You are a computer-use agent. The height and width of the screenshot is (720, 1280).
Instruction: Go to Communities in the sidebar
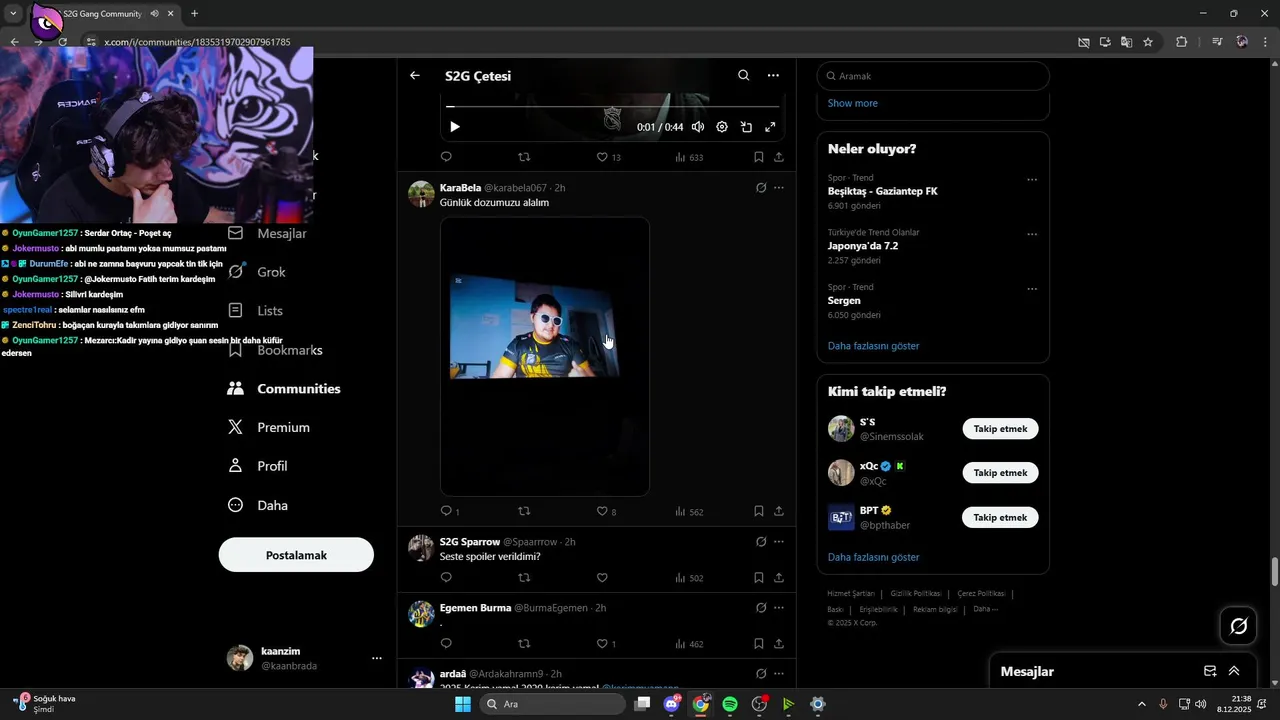point(284,389)
